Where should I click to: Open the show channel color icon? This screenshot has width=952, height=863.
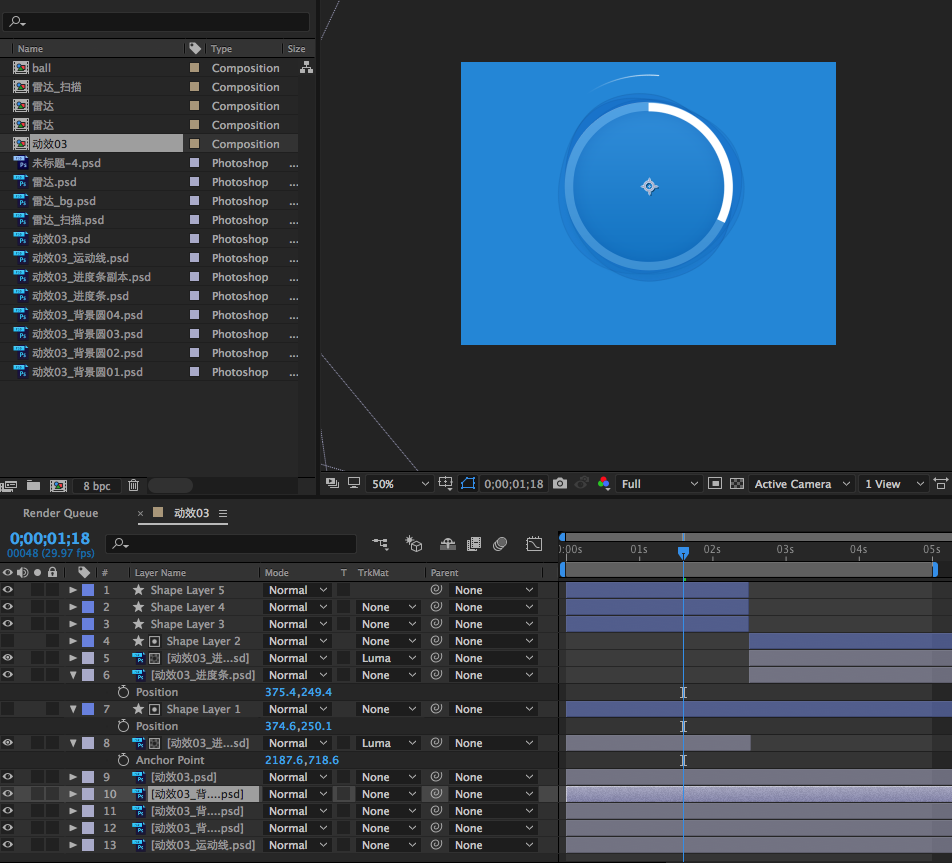pos(604,483)
